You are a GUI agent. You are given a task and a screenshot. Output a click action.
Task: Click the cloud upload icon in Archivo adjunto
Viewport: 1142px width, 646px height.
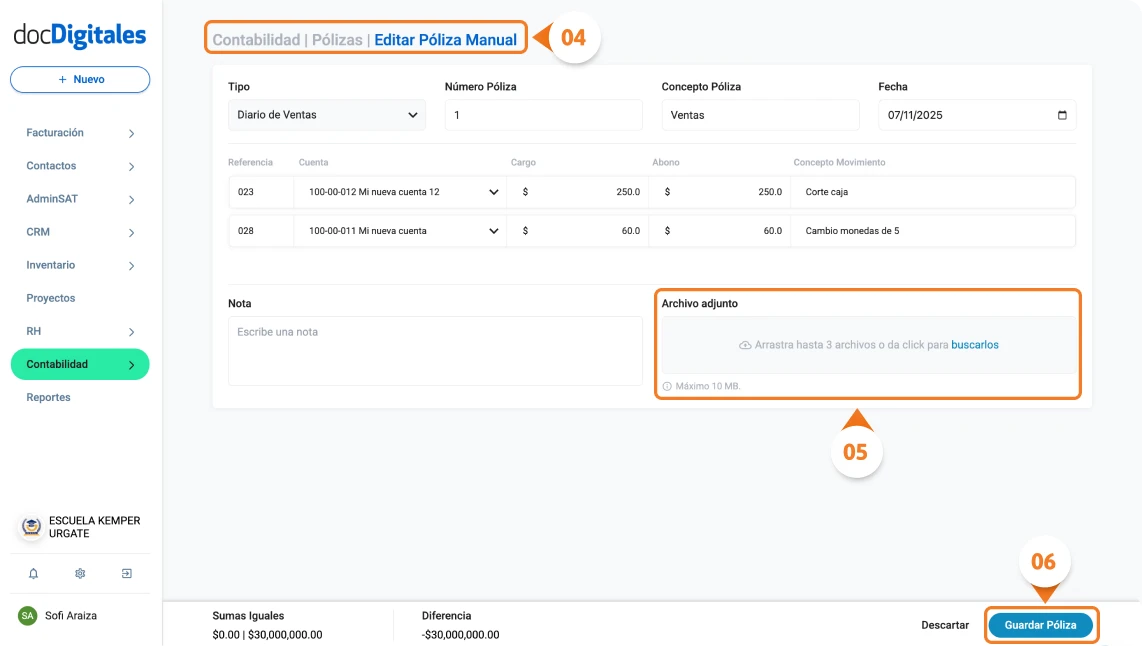coord(745,344)
